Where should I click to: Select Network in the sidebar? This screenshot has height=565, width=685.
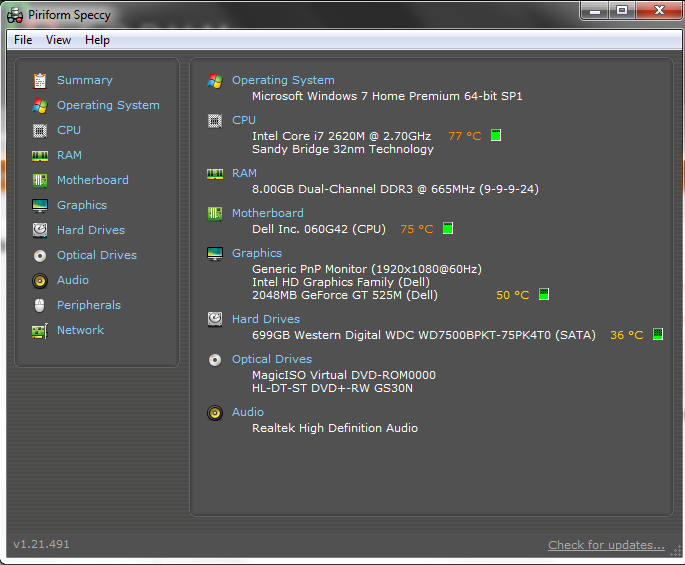(80, 330)
